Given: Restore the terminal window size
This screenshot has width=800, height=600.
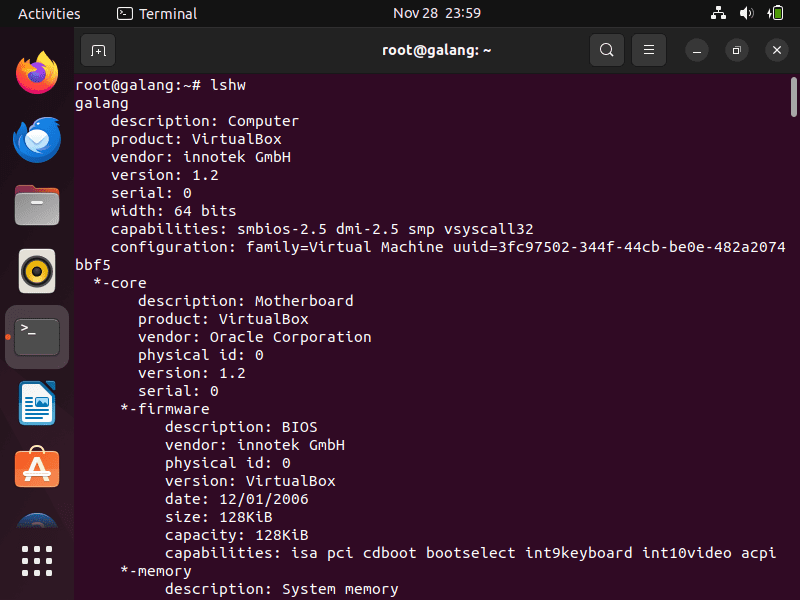Looking at the screenshot, I should [737, 50].
